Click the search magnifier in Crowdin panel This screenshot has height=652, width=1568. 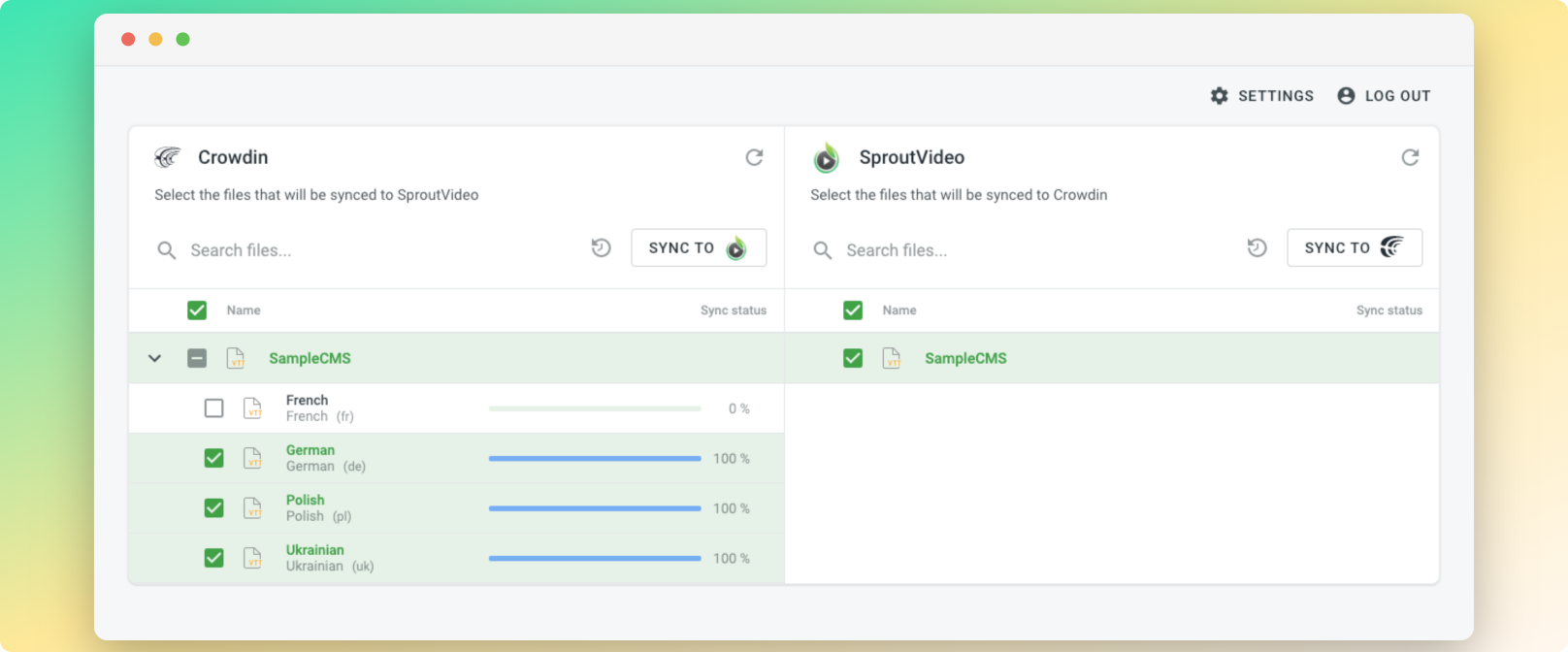(167, 250)
